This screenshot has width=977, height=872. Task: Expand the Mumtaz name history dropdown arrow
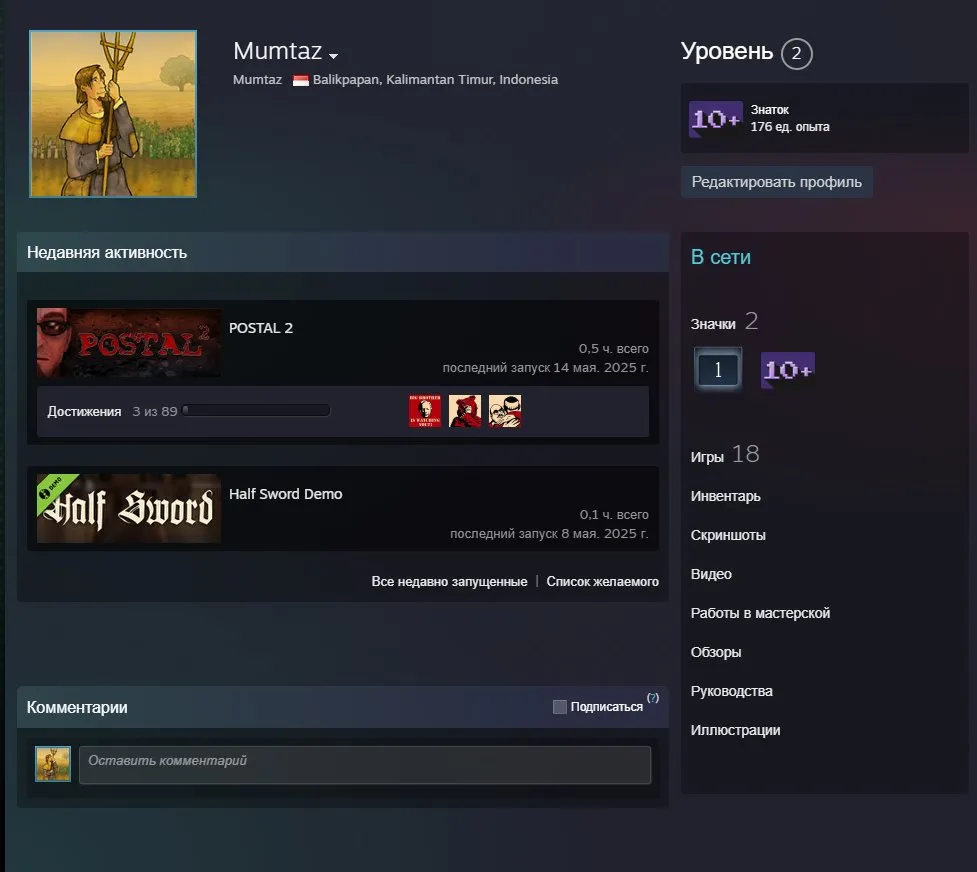[x=333, y=56]
